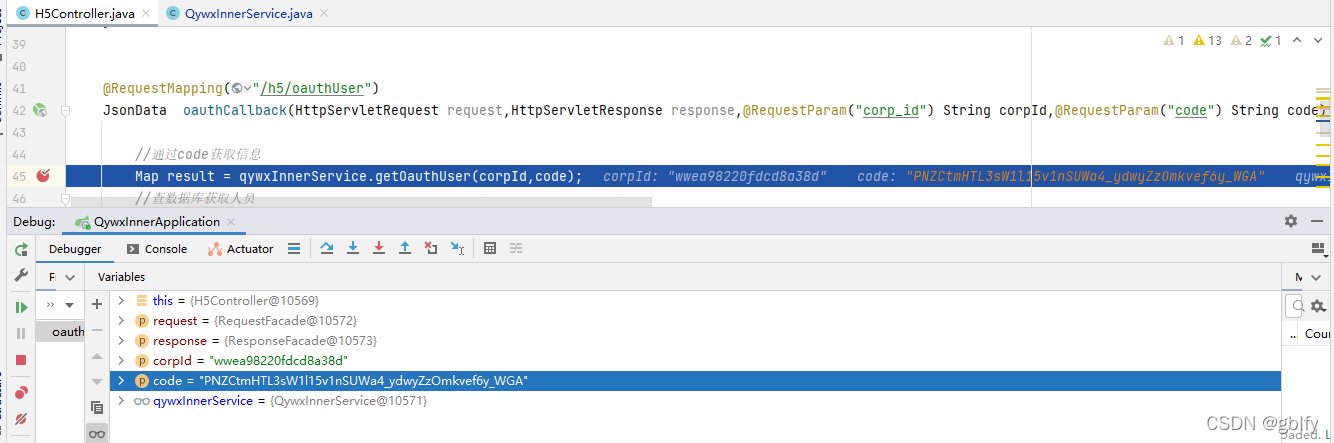Open the Frames dropdown chevron
1334x443 pixels.
point(69,277)
